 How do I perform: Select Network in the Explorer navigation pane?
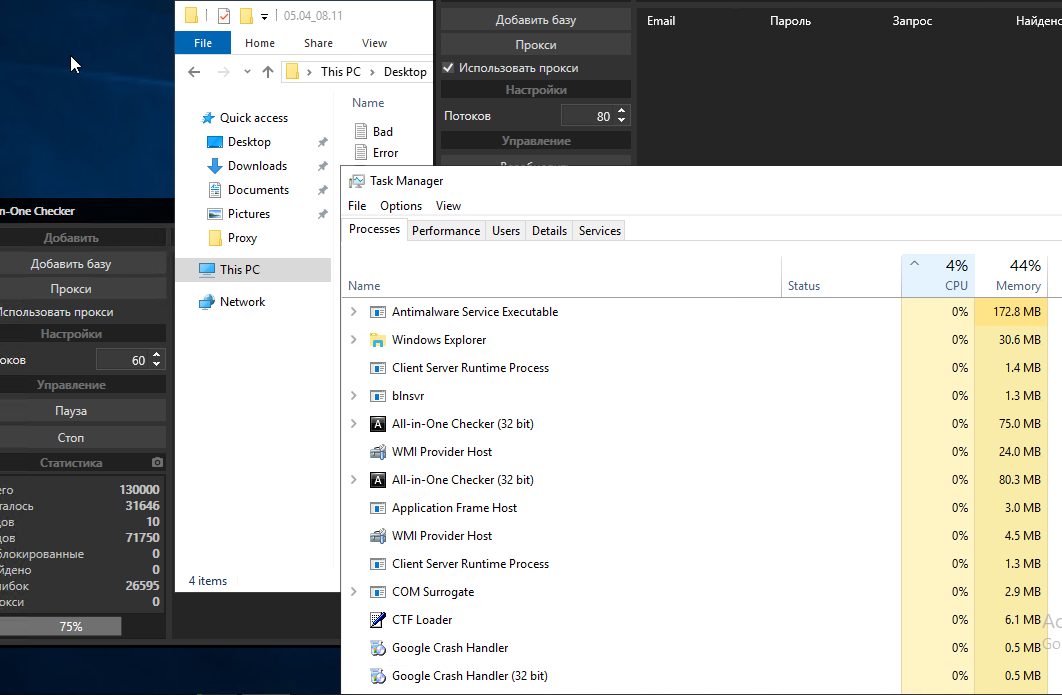[242, 302]
